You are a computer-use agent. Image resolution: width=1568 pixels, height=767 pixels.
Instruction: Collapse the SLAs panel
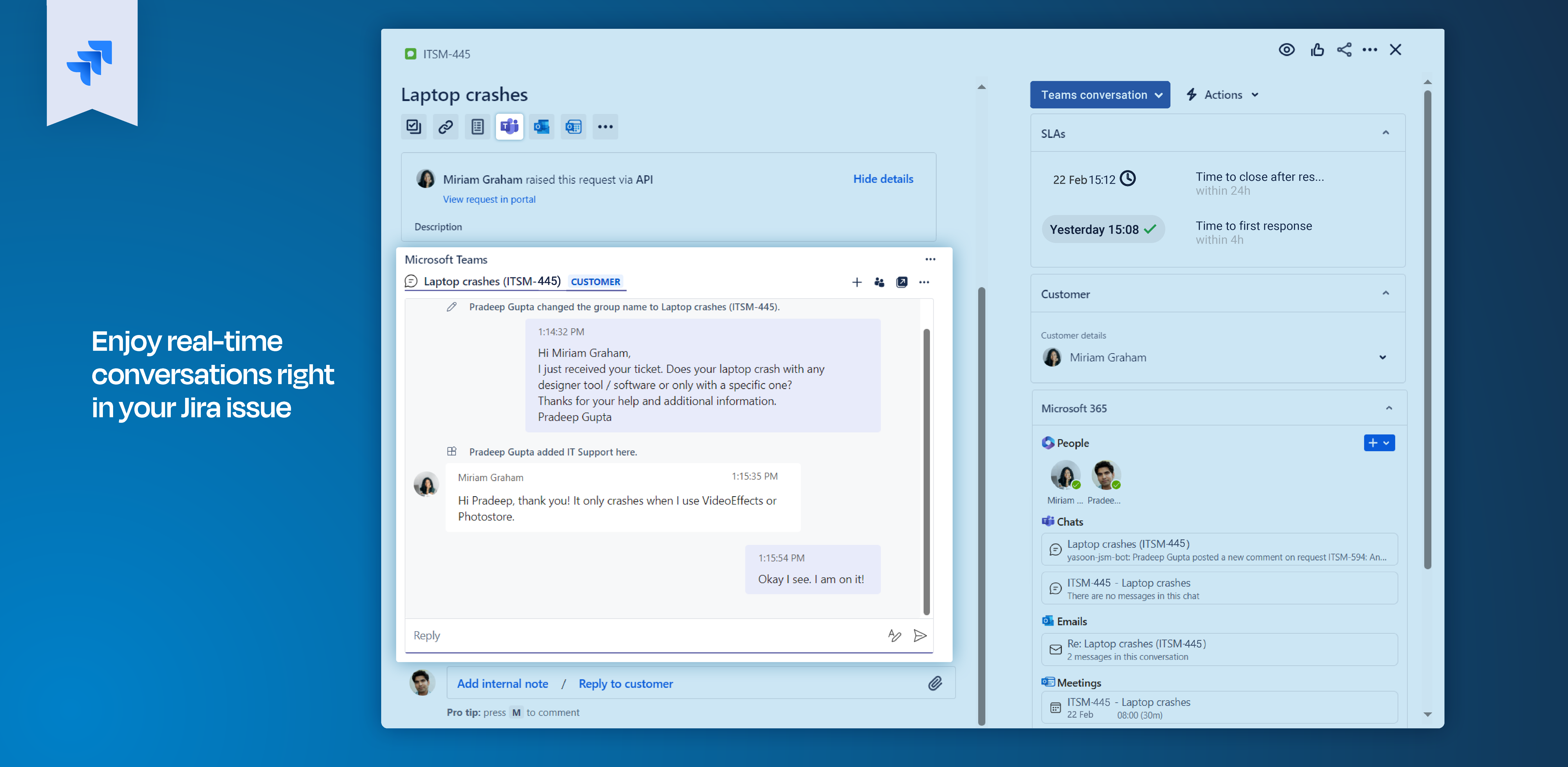click(1385, 133)
